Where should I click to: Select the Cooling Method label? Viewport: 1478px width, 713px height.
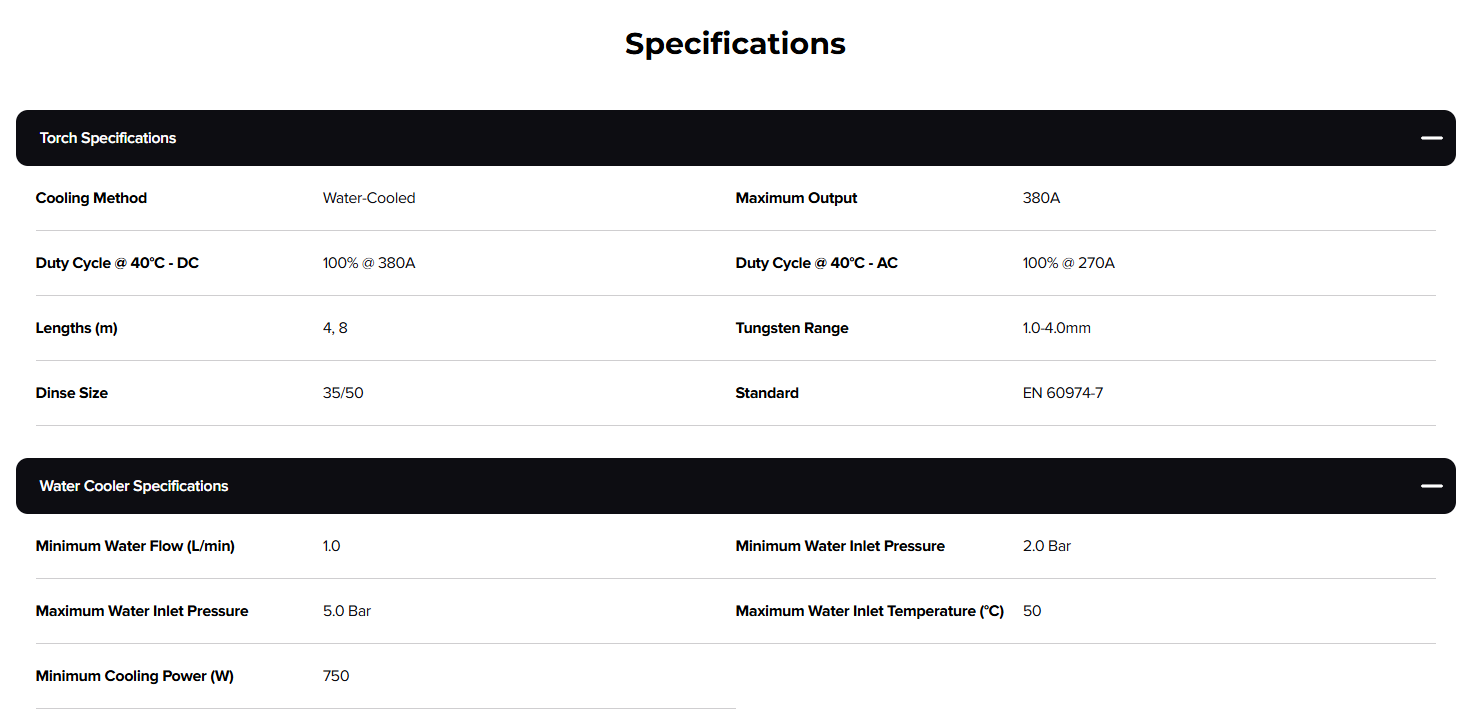pos(91,198)
